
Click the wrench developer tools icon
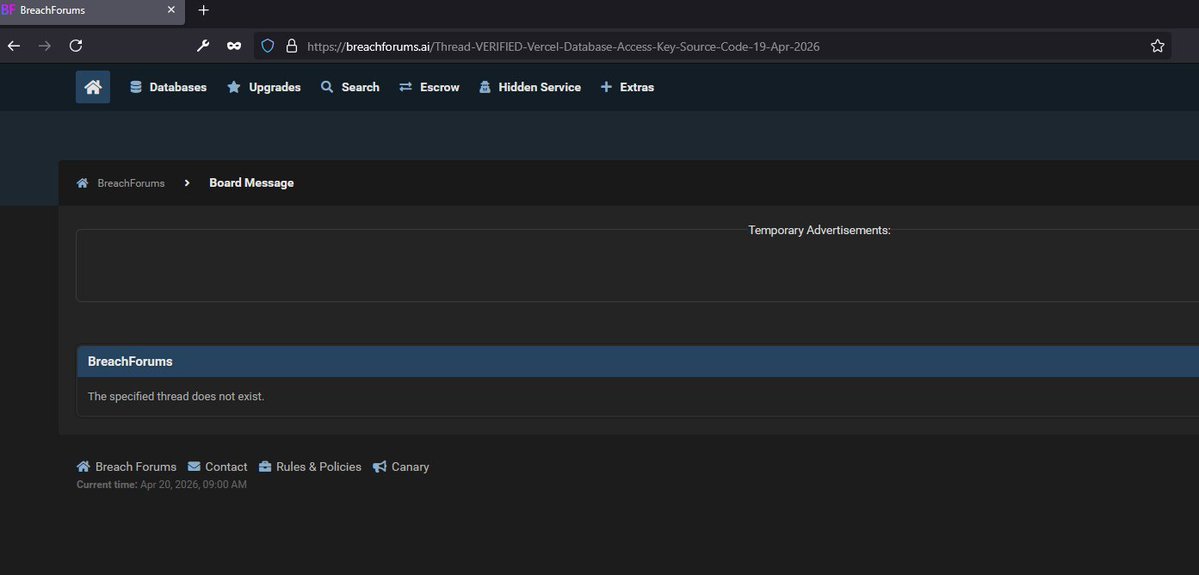(203, 46)
